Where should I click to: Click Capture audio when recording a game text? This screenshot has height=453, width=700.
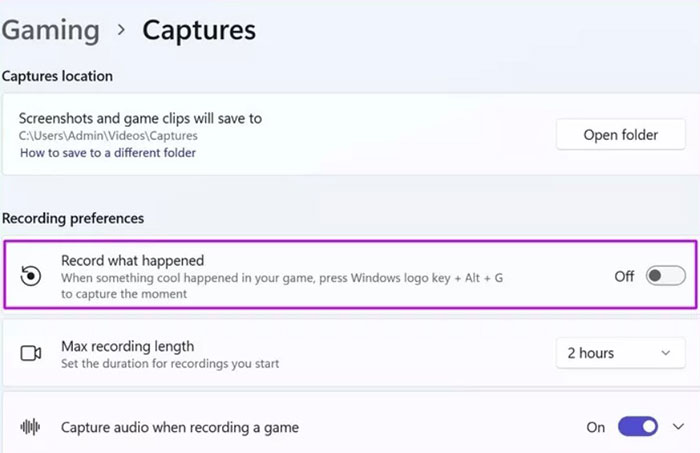coord(180,427)
